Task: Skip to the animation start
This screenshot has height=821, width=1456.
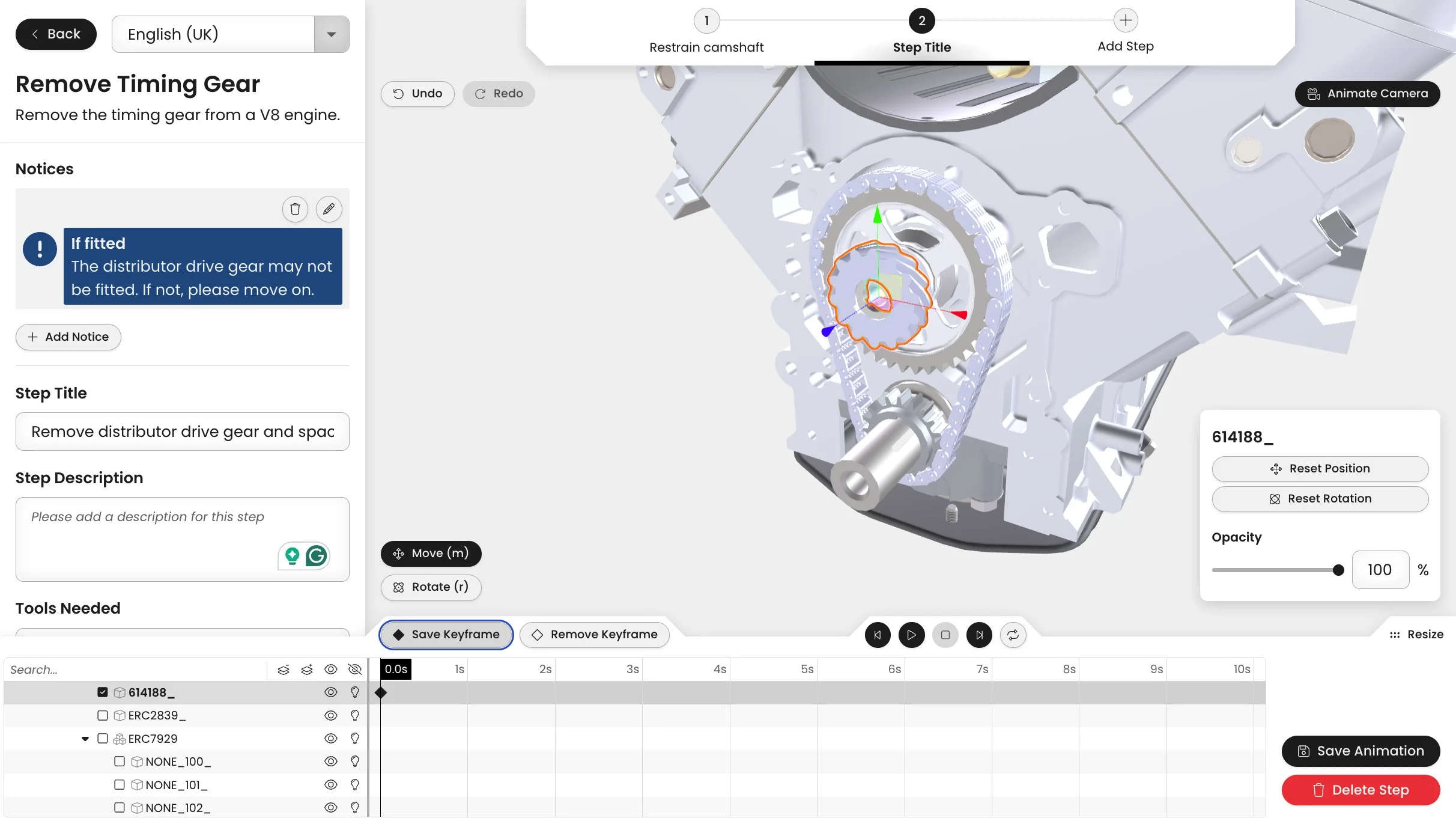Action: [x=878, y=635]
